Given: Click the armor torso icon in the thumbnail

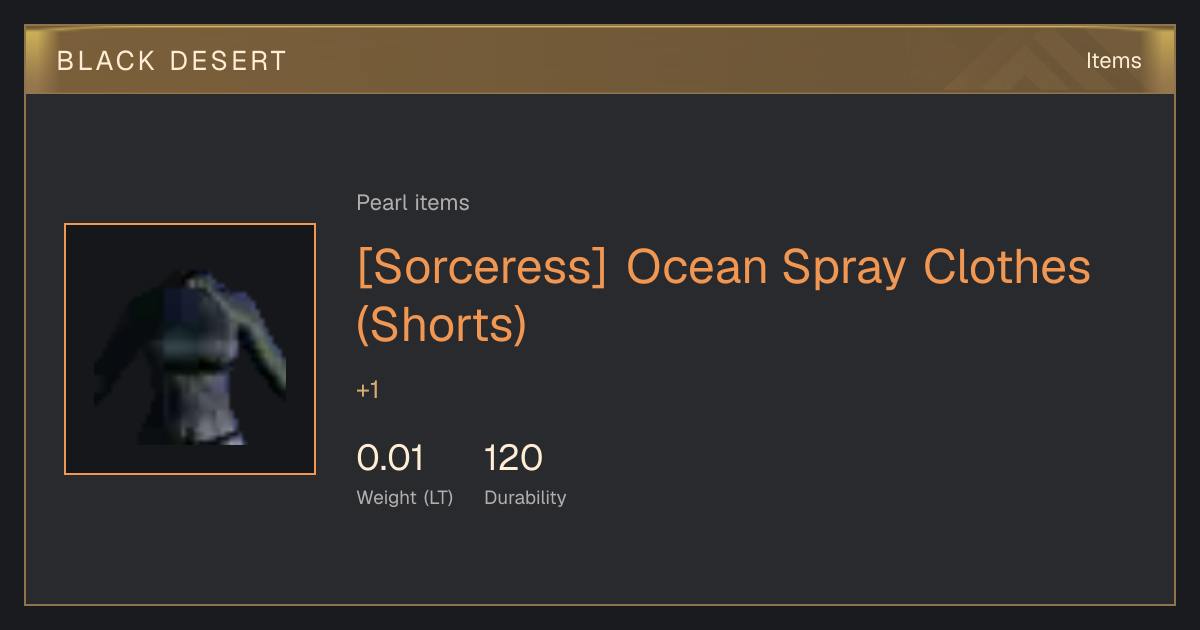Looking at the screenshot, I should point(190,355).
